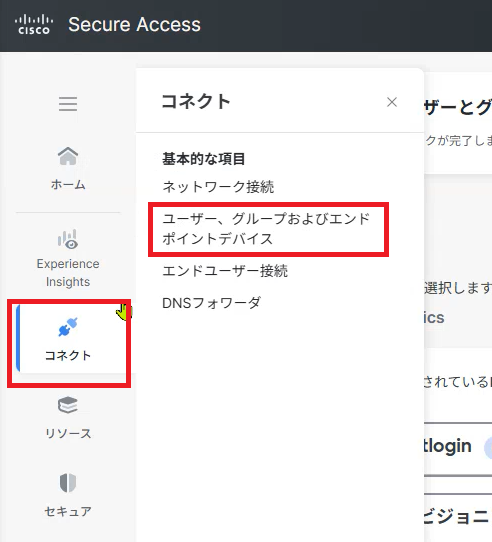
Task: Select ユーザー、グループおよびエンドポイントデバイス
Action: pyautogui.click(x=266, y=229)
